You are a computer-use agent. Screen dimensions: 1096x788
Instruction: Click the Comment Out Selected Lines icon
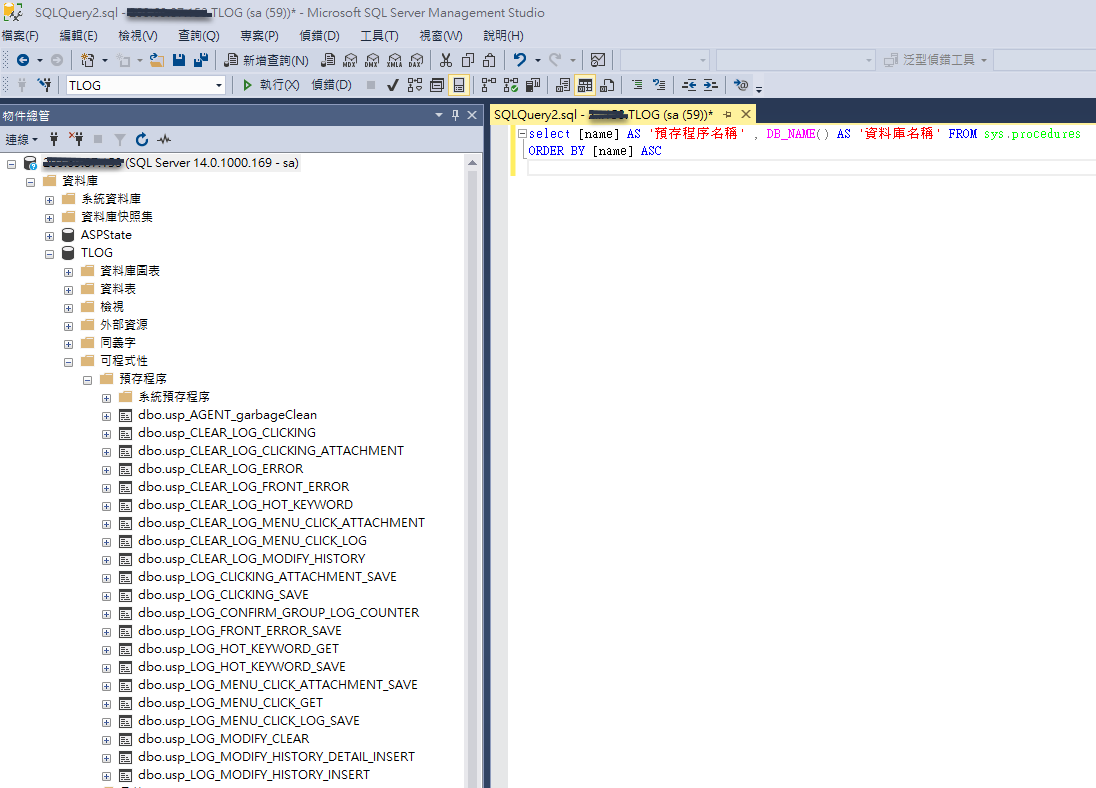click(637, 85)
